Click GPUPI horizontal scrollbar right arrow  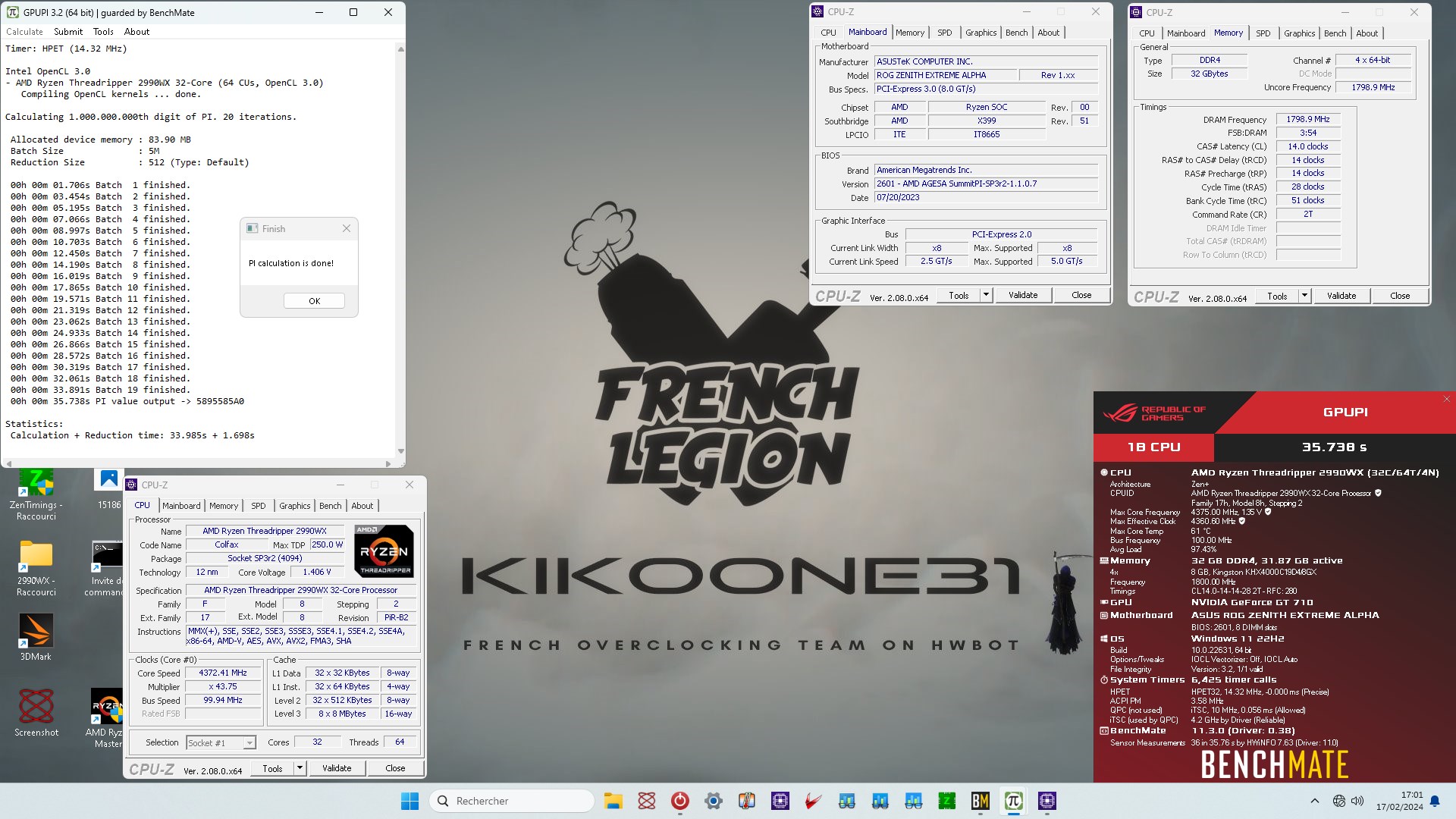[388, 463]
